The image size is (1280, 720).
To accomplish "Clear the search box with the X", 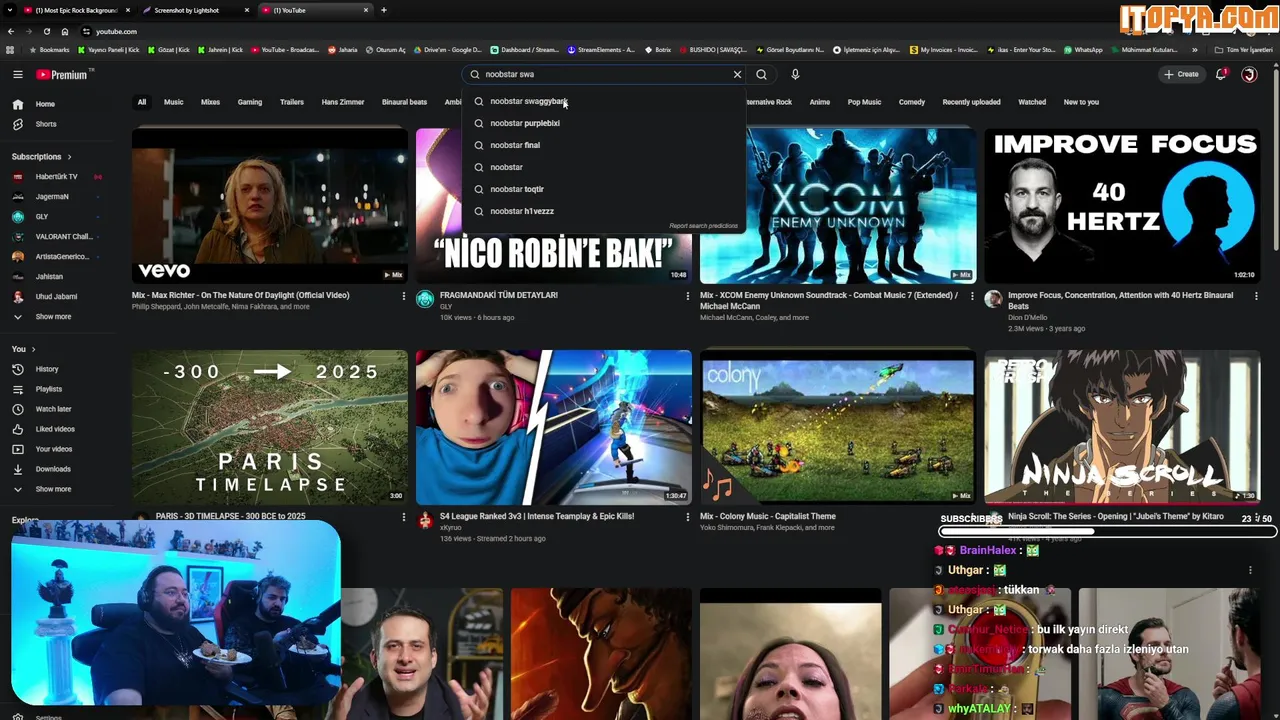I will [x=737, y=74].
